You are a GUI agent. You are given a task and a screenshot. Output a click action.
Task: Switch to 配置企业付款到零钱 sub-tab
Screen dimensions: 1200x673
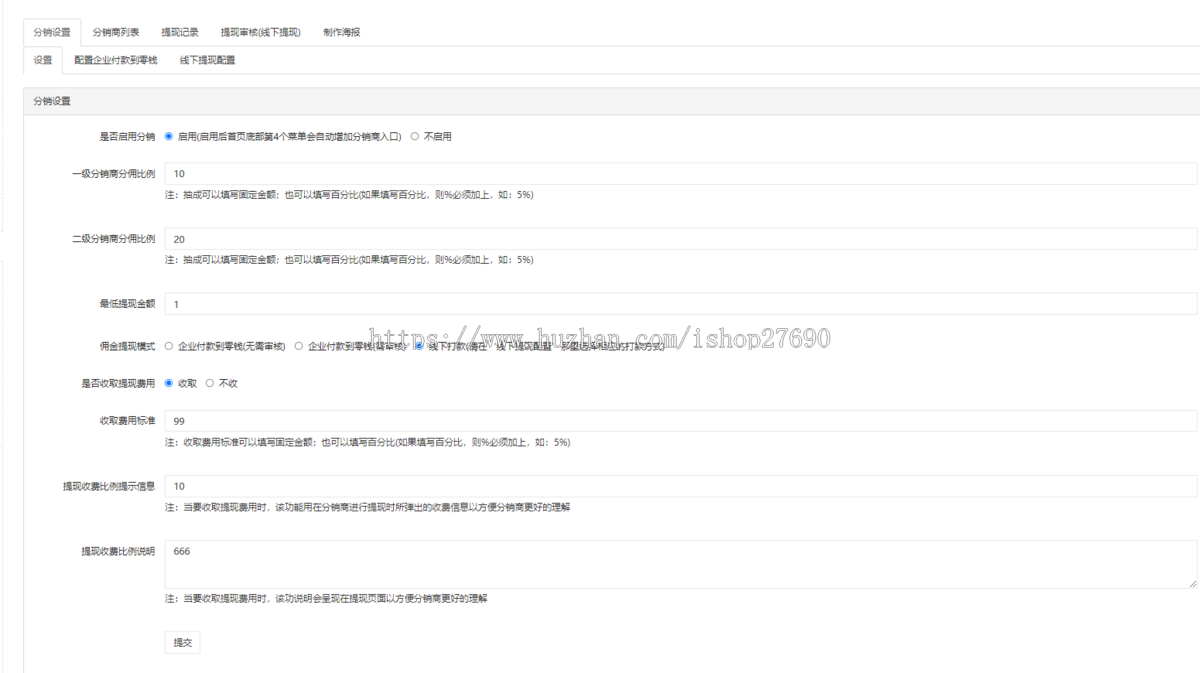[x=116, y=60]
